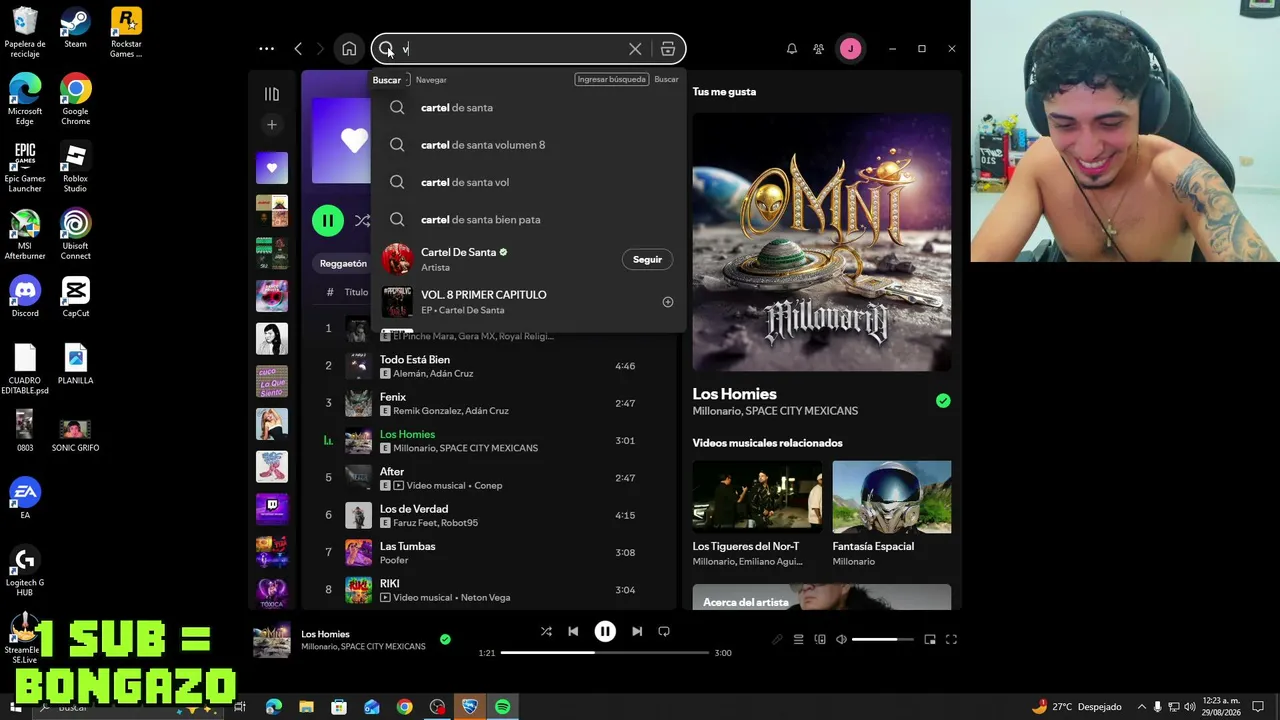
Task: Add VOL. 8 PRIMER CAPITULO to library
Action: [x=668, y=302]
